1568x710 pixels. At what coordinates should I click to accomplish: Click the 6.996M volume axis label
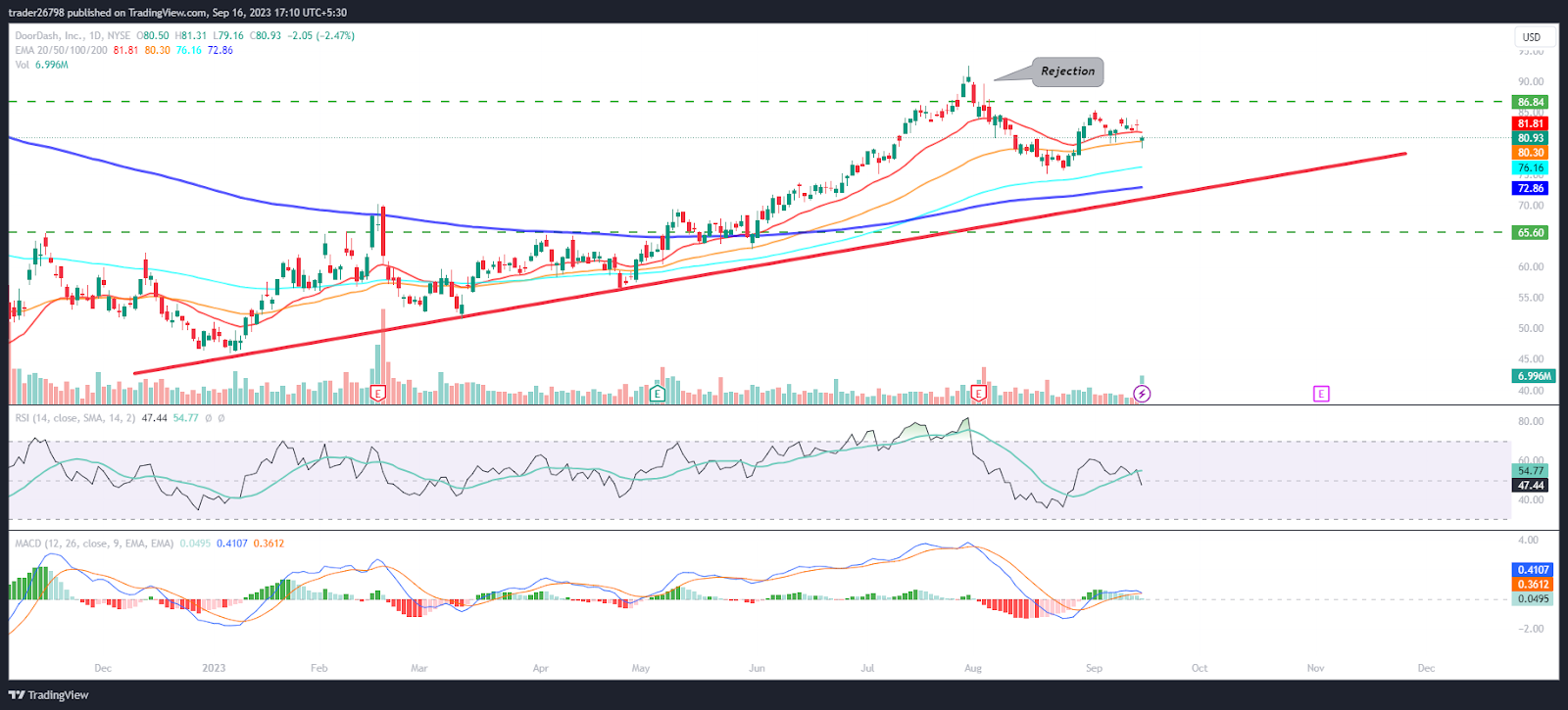1534,376
